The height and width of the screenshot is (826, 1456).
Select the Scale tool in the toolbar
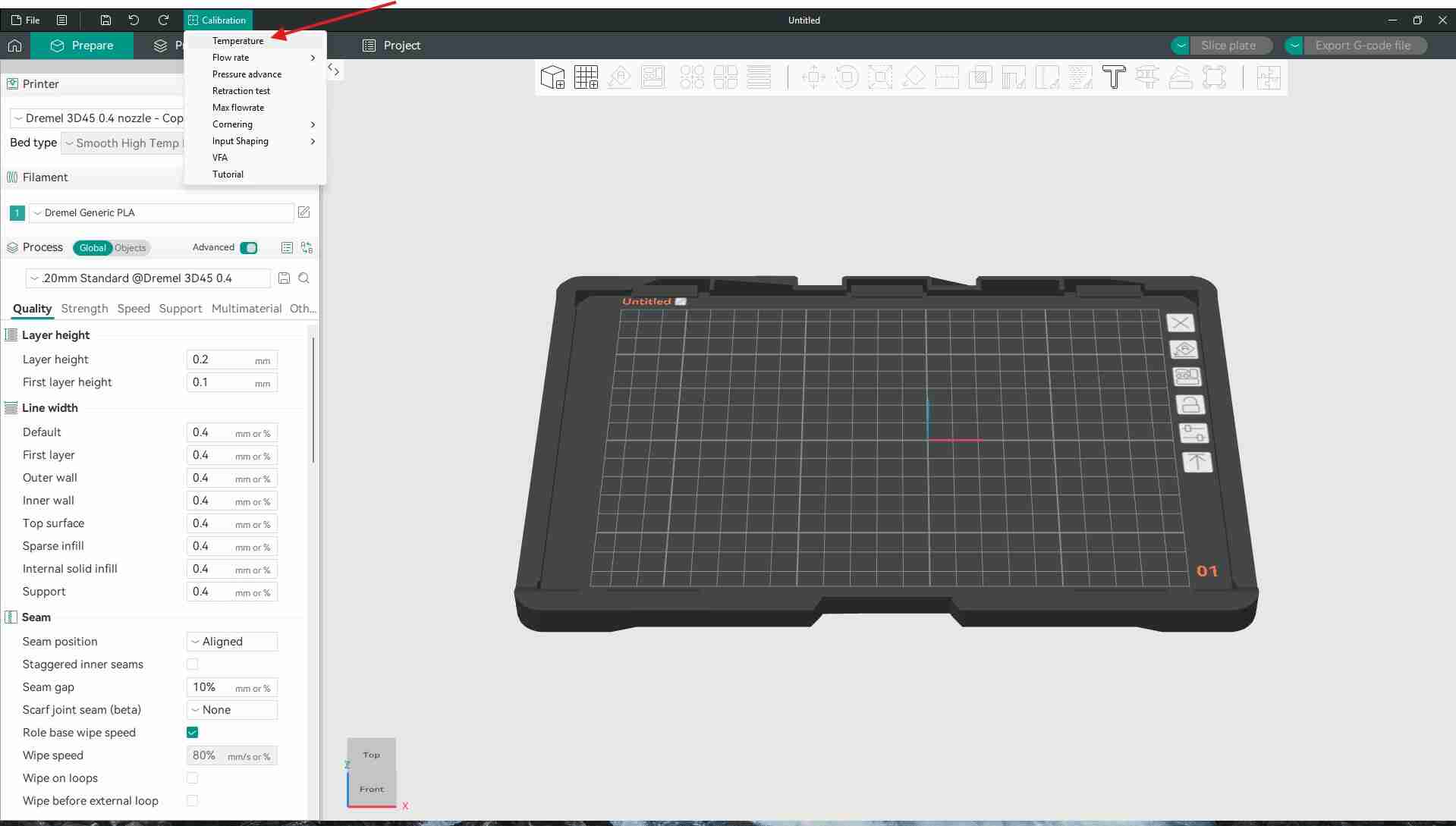click(880, 77)
